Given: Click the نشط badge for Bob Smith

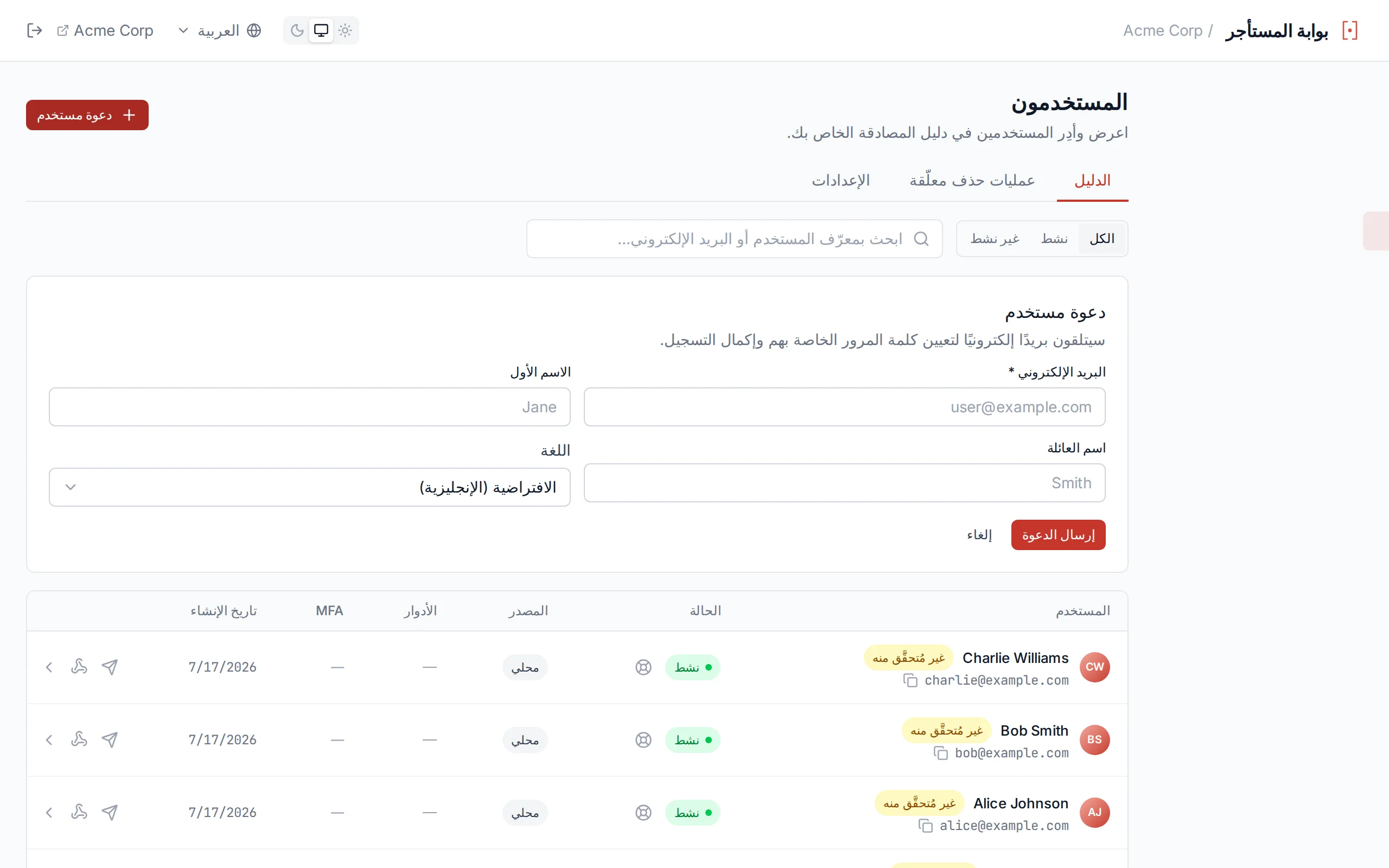Looking at the screenshot, I should click(x=693, y=741).
